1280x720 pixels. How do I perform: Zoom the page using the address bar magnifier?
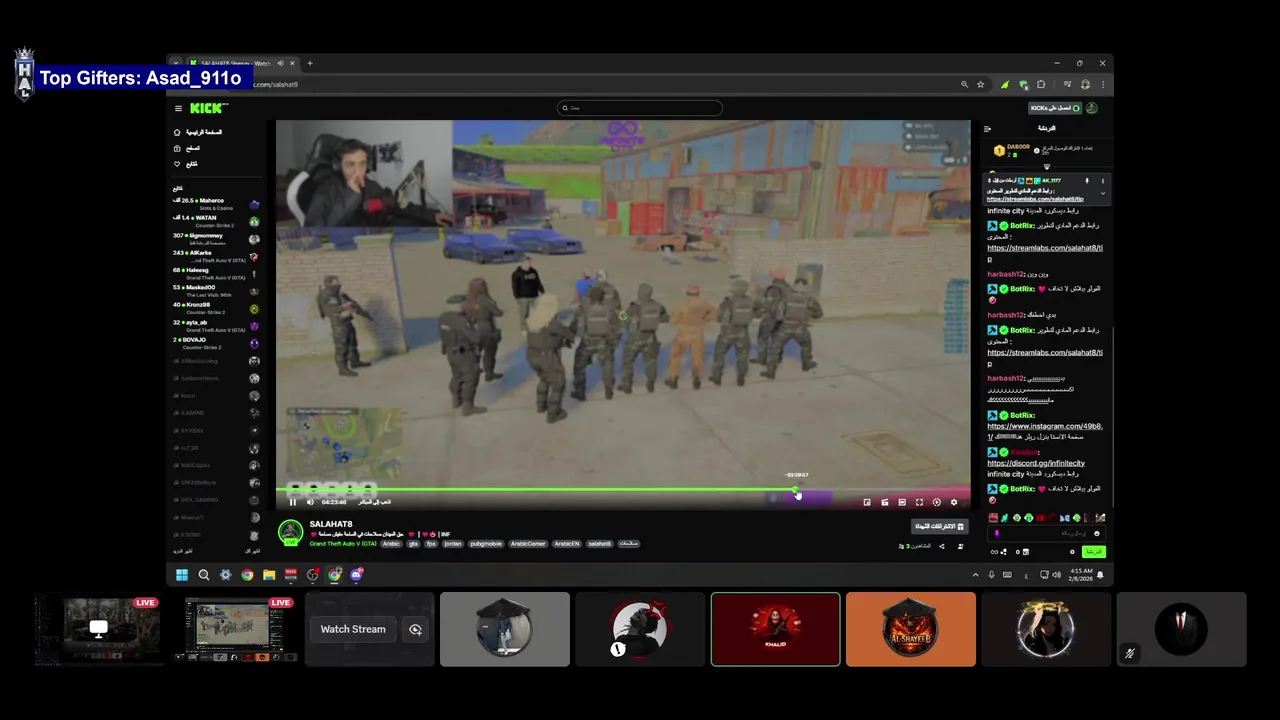coord(964,85)
